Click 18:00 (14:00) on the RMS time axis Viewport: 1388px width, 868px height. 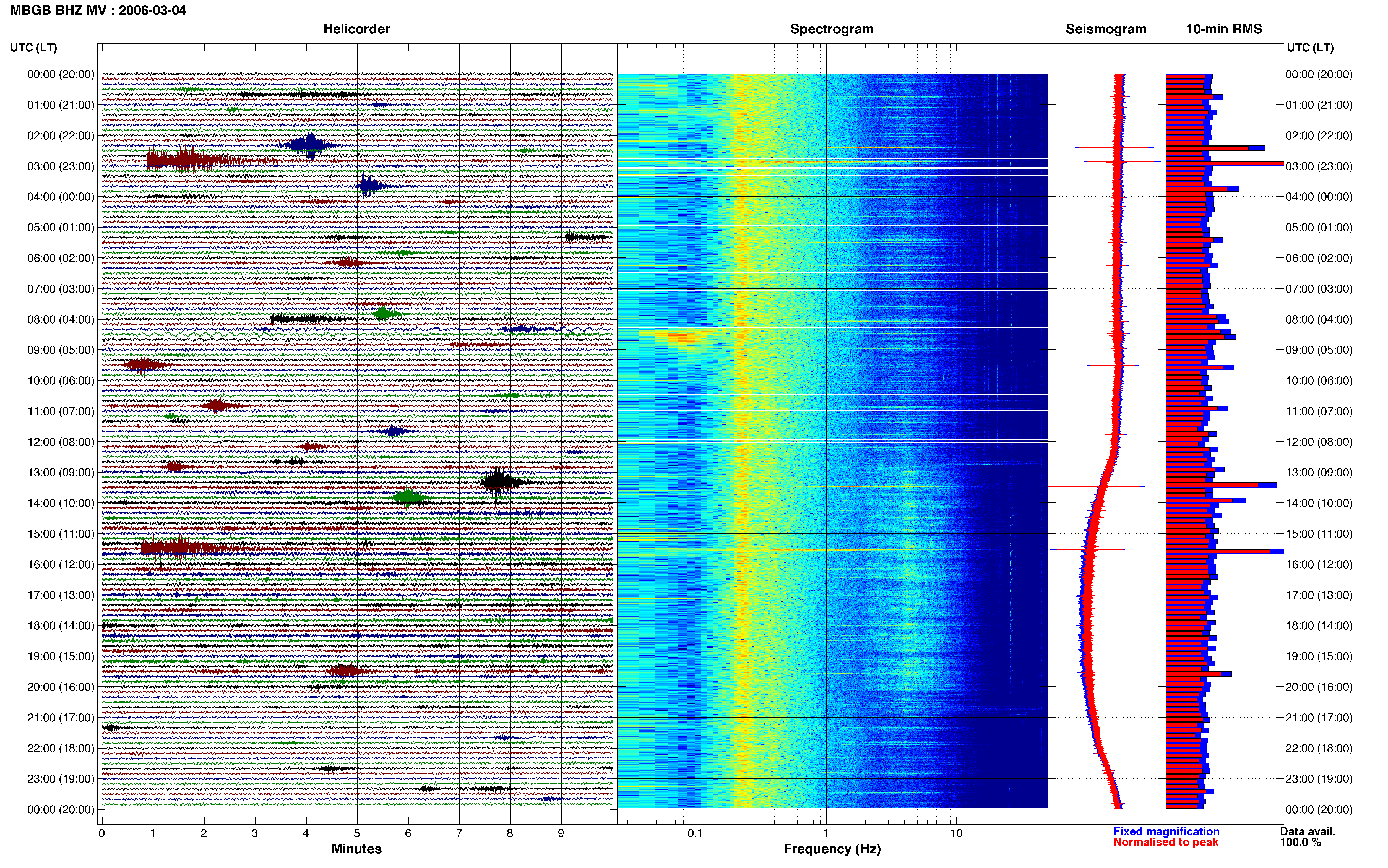click(x=1319, y=626)
